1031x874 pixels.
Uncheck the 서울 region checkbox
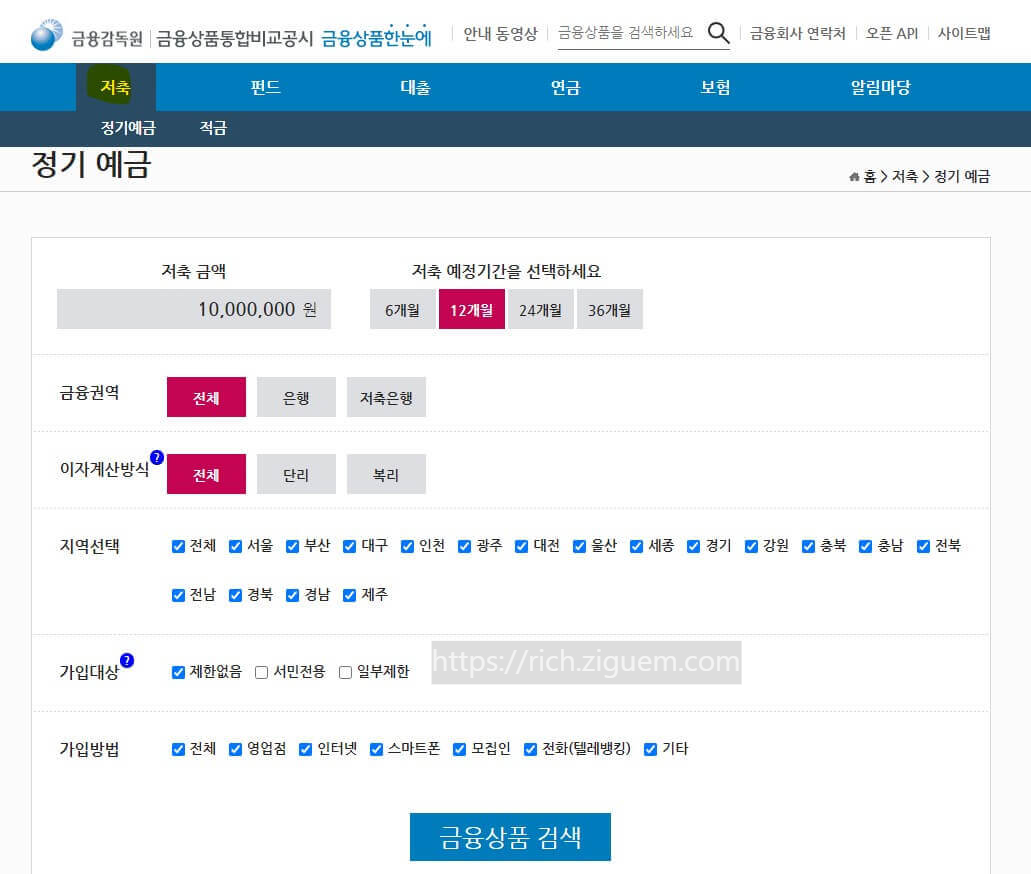click(235, 546)
